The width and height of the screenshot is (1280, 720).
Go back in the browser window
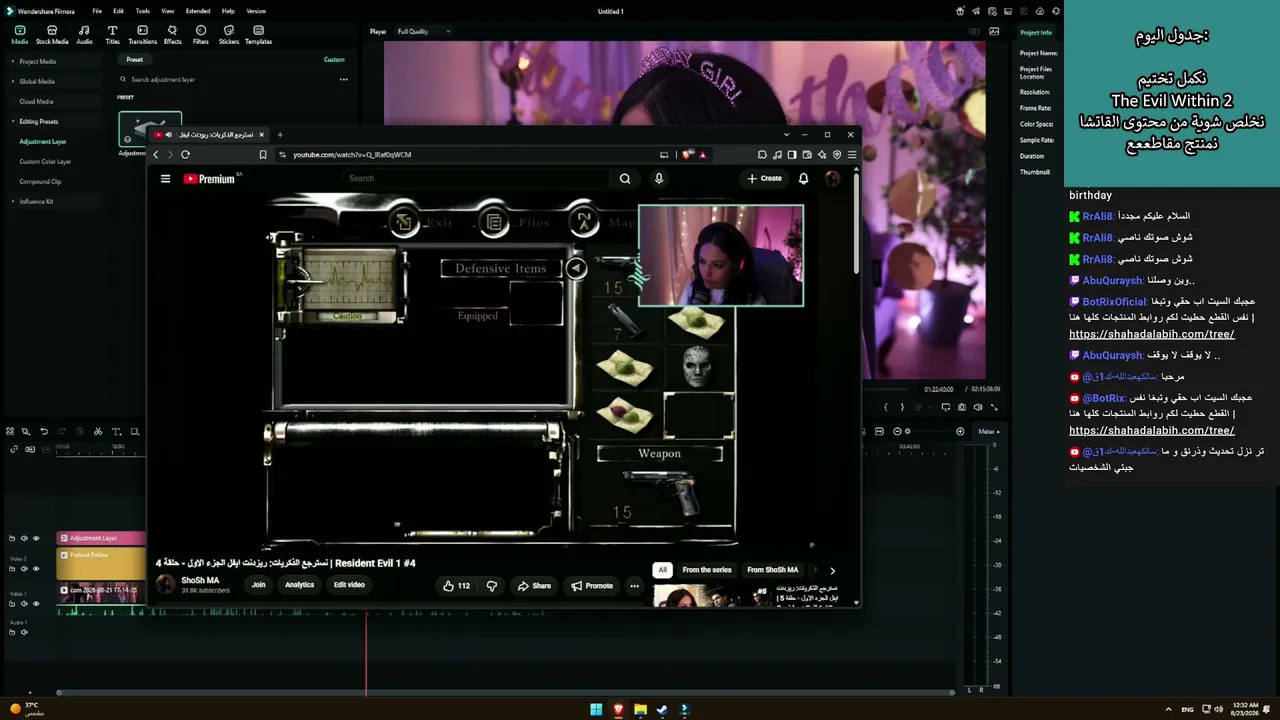156,155
